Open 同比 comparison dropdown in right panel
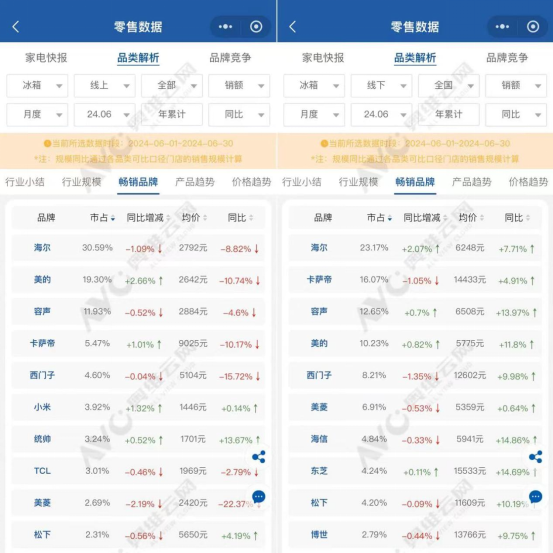The height and width of the screenshot is (553, 553). pos(516,114)
